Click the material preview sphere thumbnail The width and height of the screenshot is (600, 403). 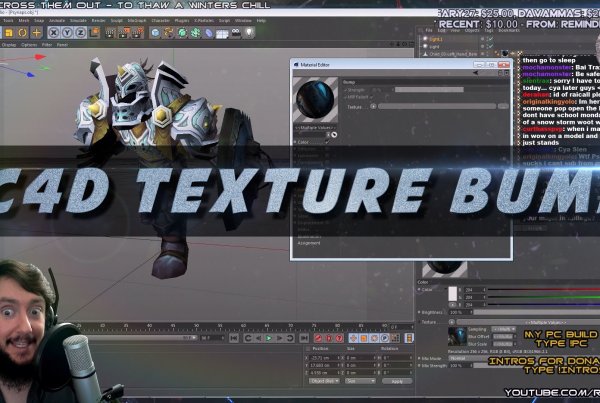click(x=315, y=100)
